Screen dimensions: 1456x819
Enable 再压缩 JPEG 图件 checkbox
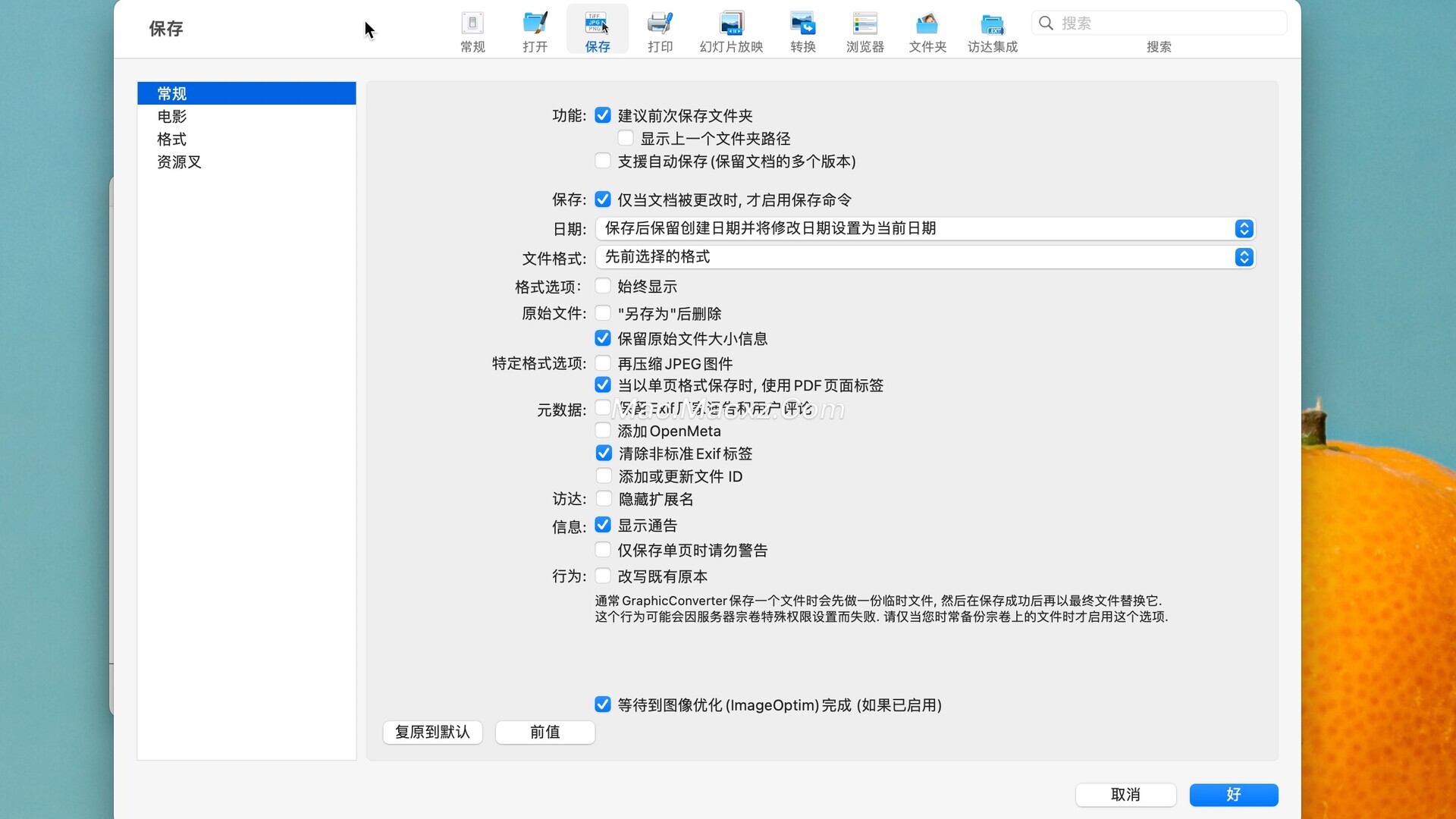603,363
